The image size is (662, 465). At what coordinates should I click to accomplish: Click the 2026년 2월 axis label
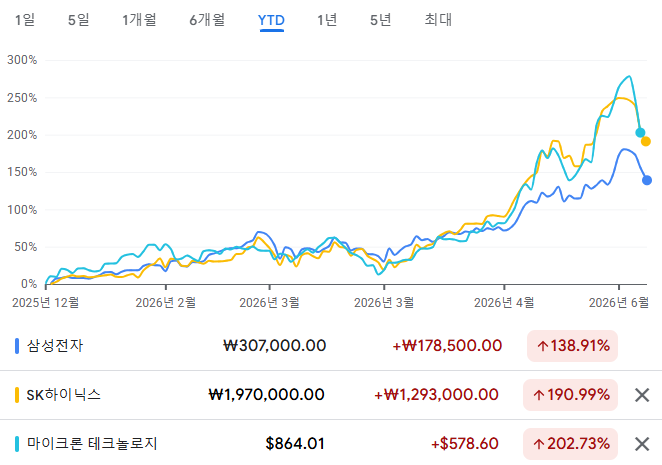point(166,303)
